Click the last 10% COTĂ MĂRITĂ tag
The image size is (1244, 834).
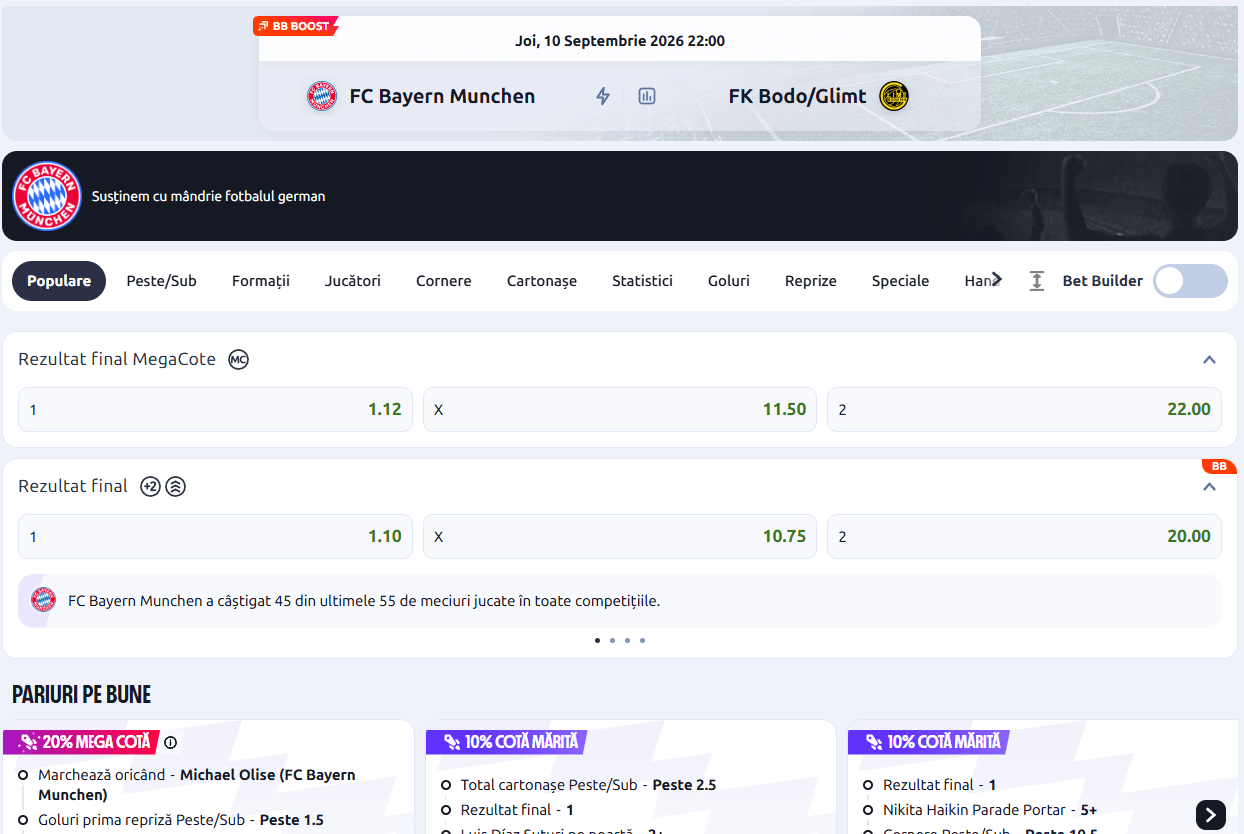tap(928, 742)
